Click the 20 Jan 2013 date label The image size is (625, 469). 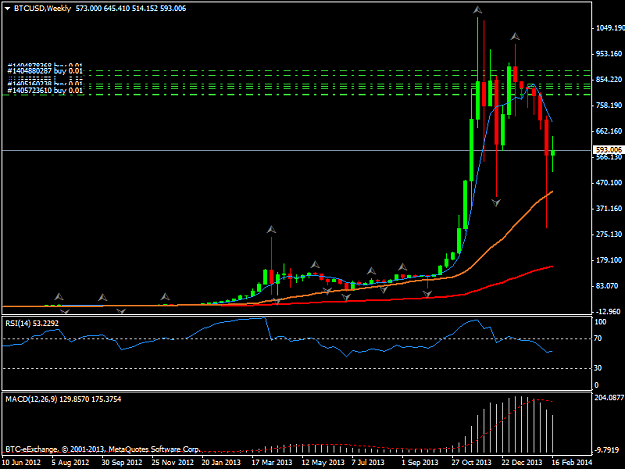(221, 462)
